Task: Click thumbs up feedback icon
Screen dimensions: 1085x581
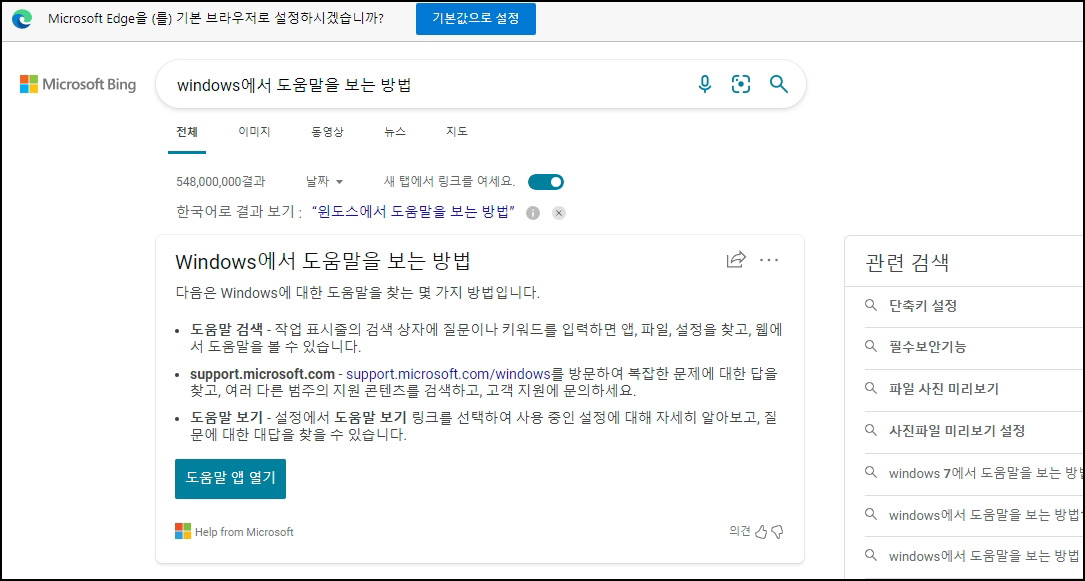Action: point(761,531)
